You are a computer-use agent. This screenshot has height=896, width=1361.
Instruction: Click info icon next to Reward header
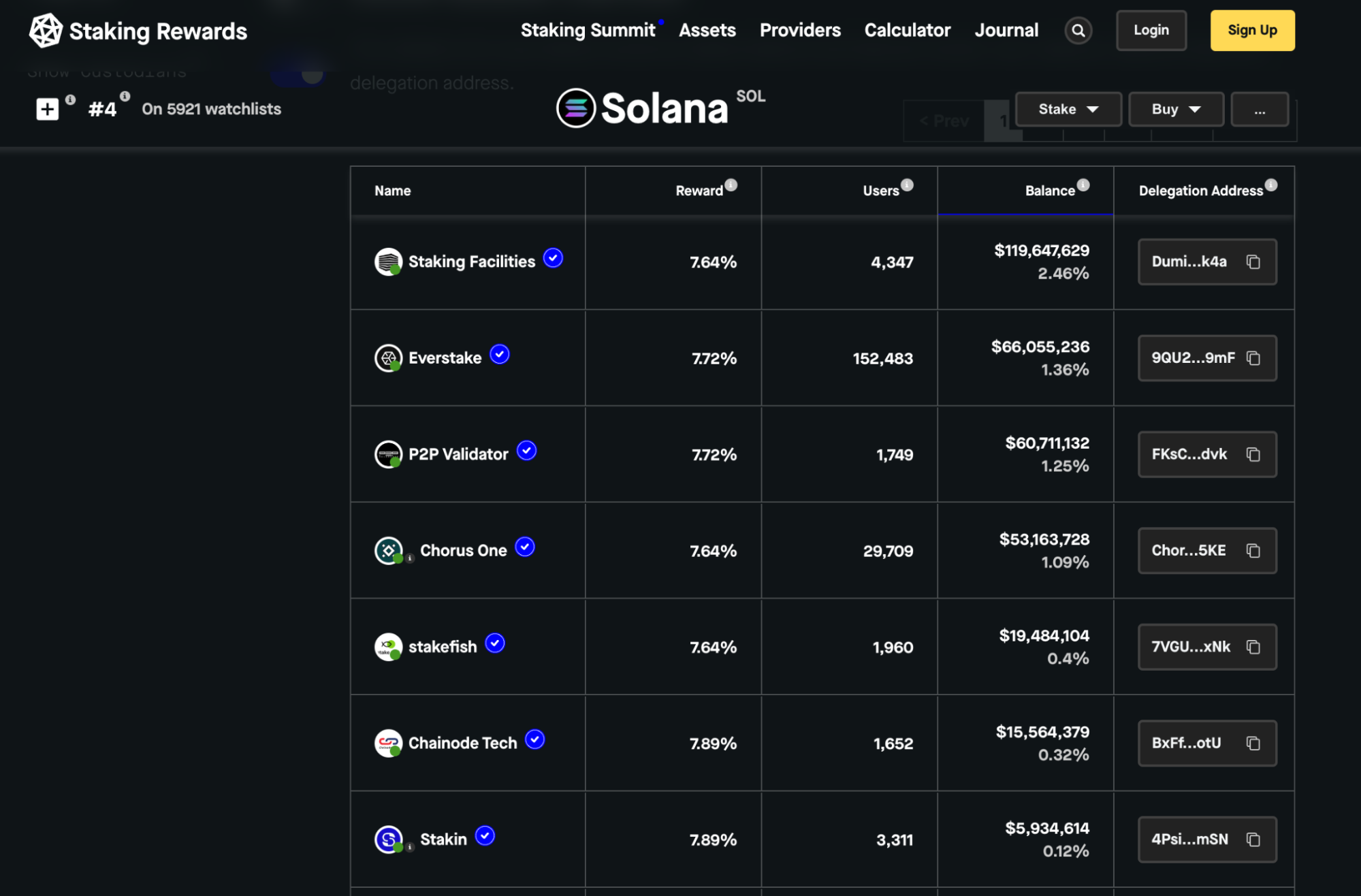click(x=731, y=185)
